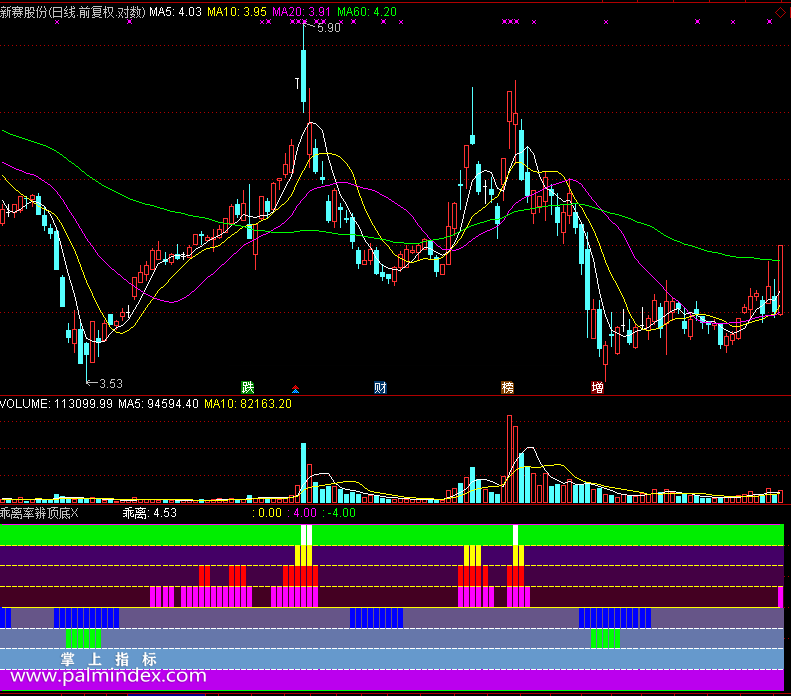Click the yellow MA10: 3.95 label
This screenshot has height=696, width=791.
237,12
